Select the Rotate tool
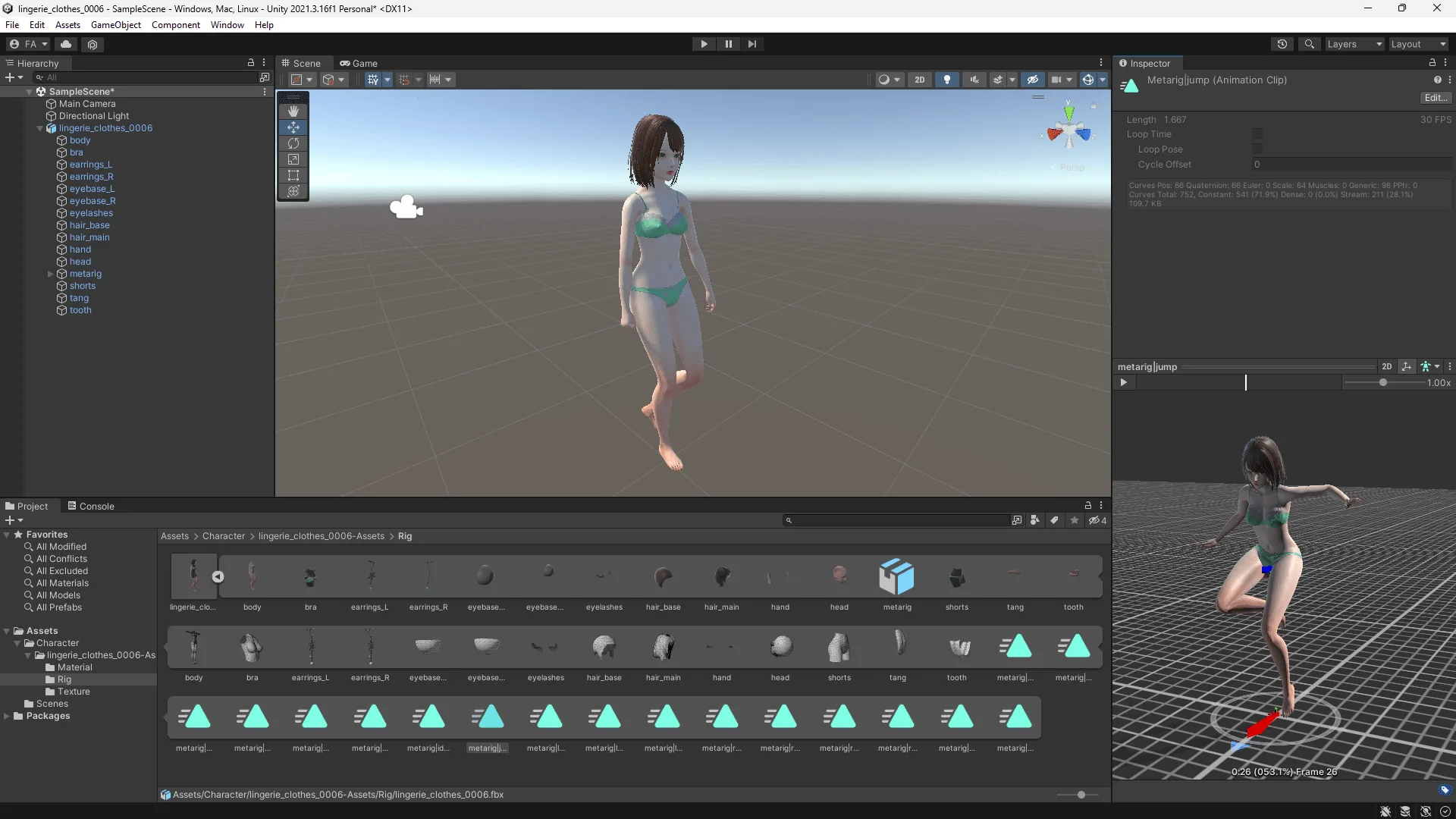 [293, 143]
